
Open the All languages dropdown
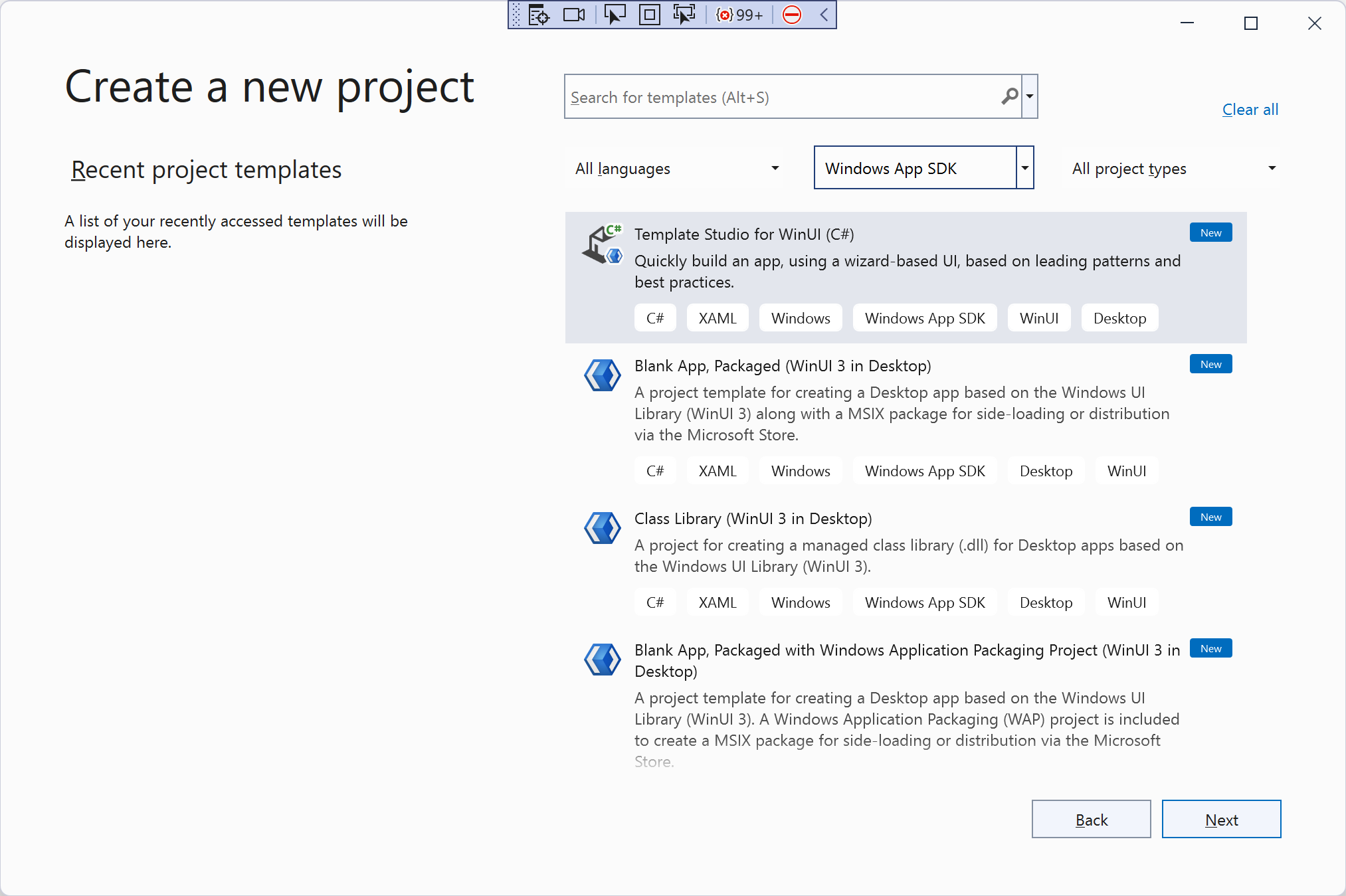[674, 168]
